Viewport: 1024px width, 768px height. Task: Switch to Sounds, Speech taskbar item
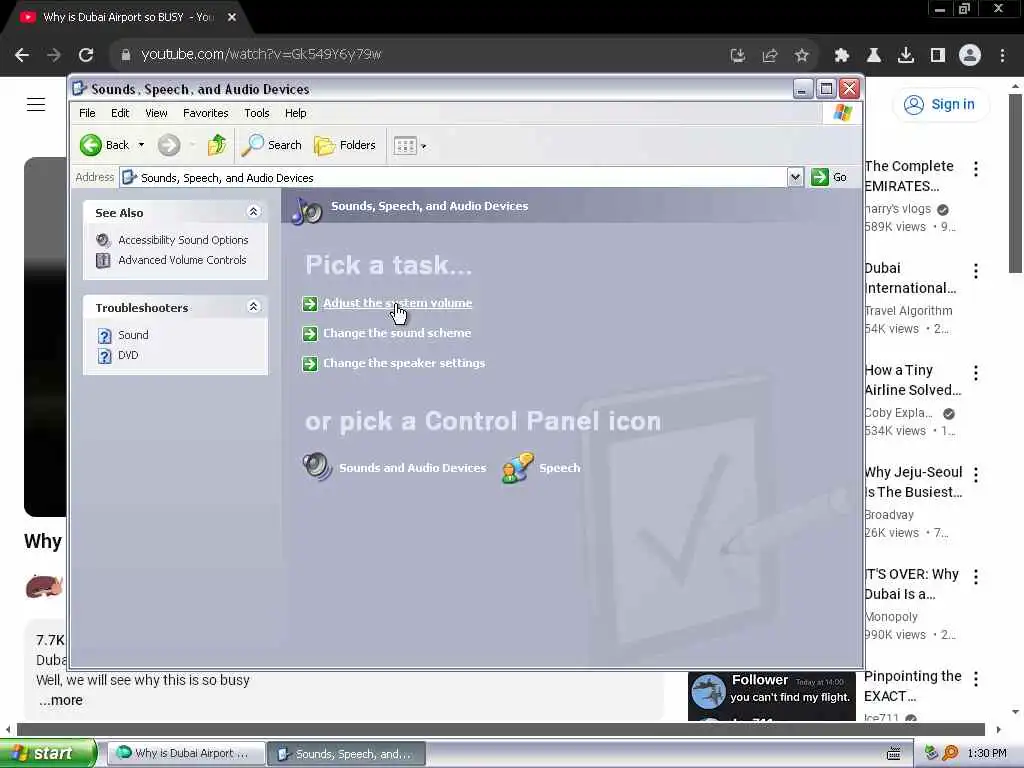pos(347,754)
